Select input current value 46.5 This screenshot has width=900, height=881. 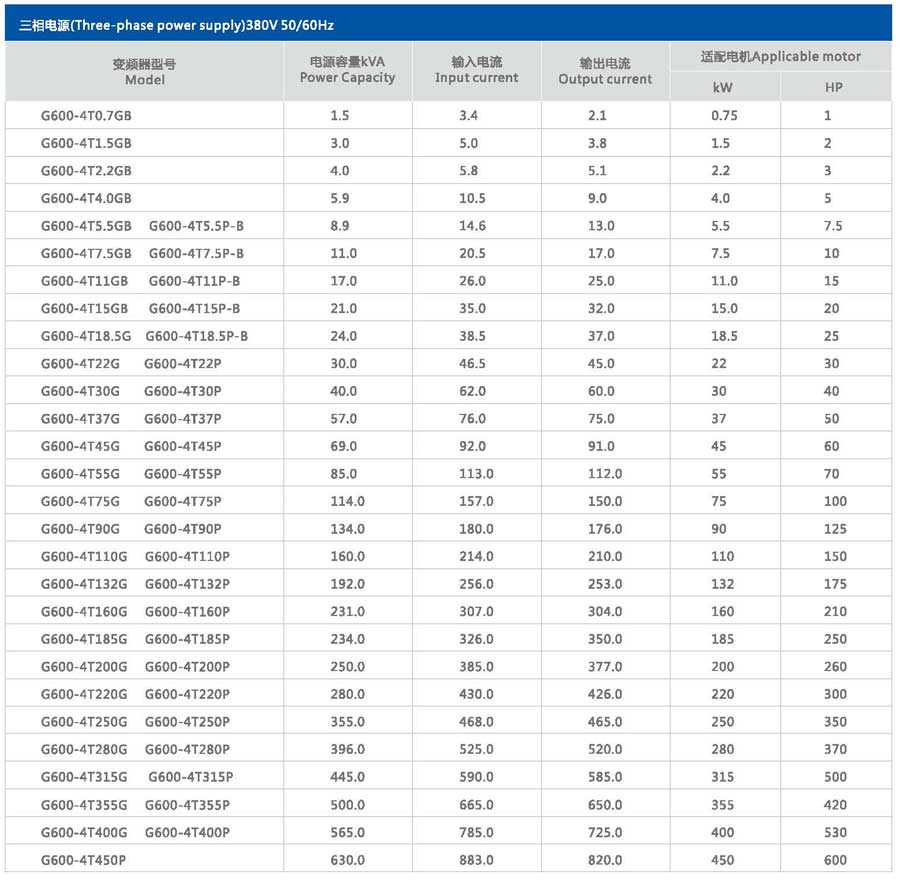pyautogui.click(x=472, y=363)
